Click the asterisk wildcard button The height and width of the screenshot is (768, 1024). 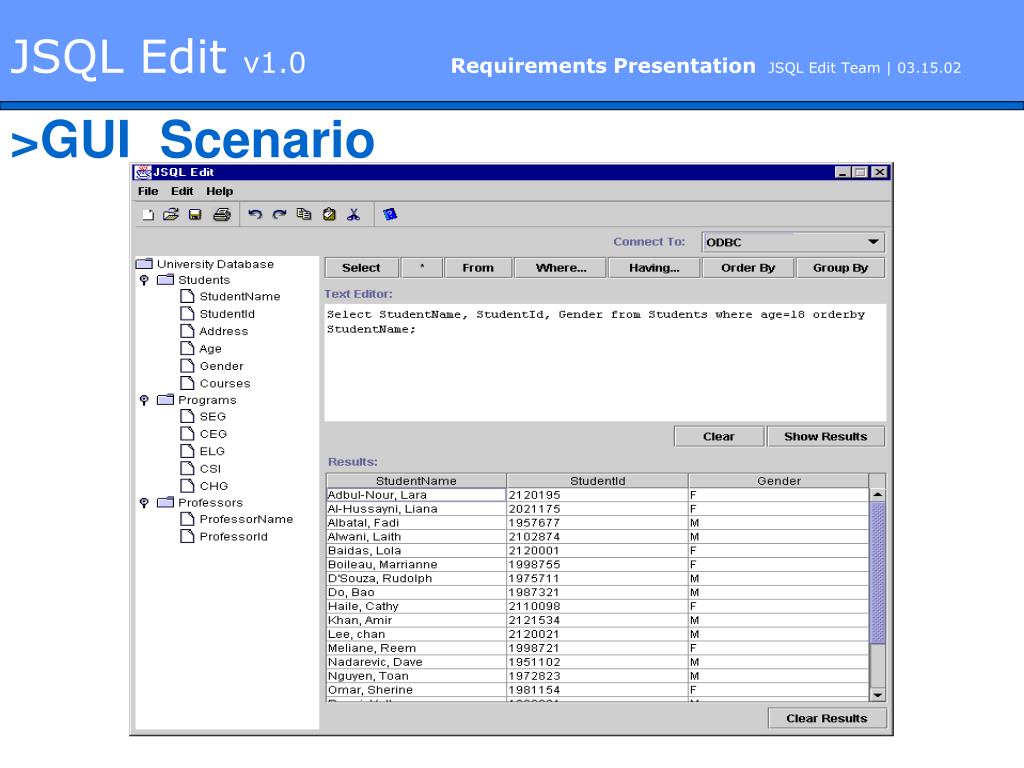click(422, 268)
